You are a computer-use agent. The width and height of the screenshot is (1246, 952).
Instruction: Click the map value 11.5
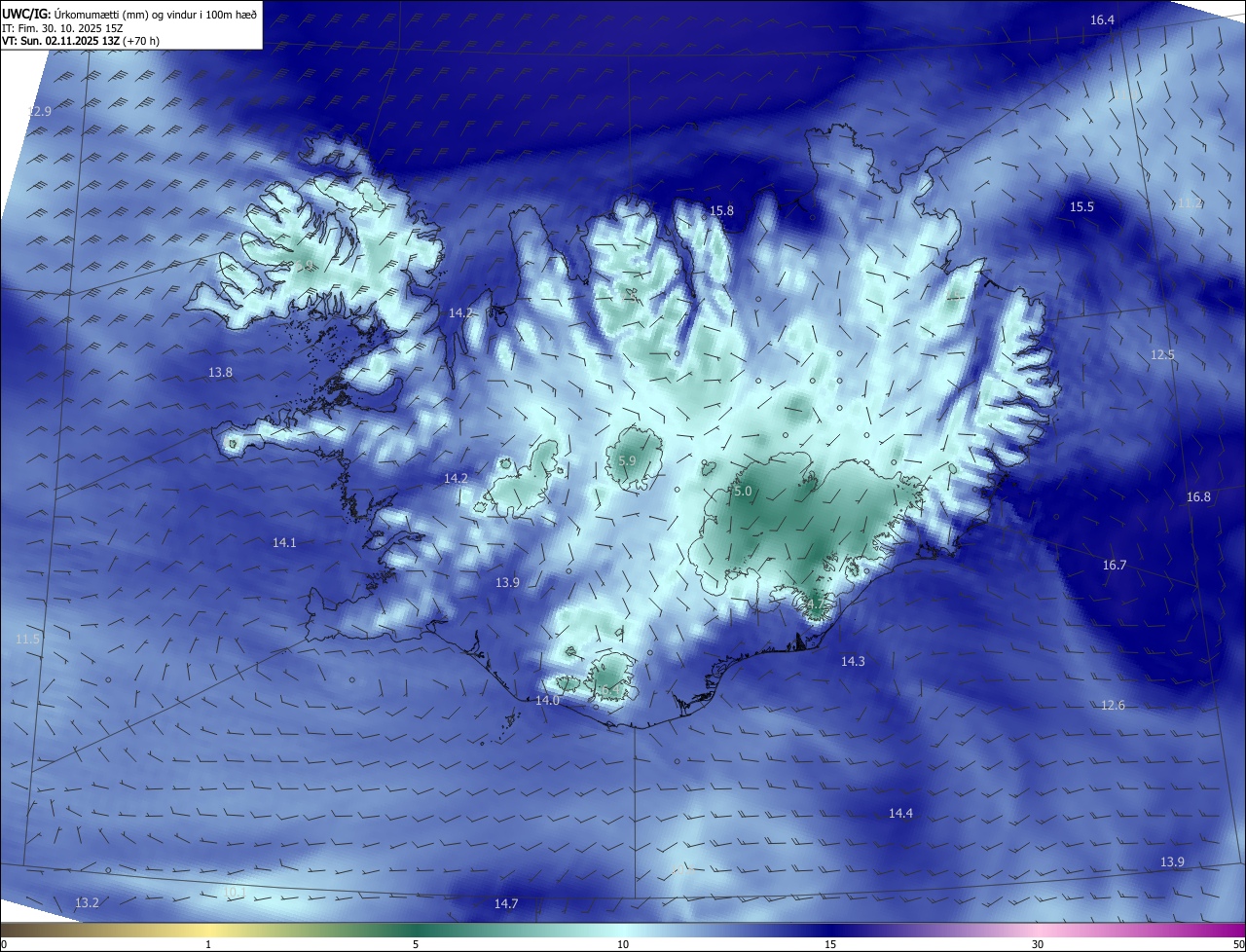[x=27, y=640]
